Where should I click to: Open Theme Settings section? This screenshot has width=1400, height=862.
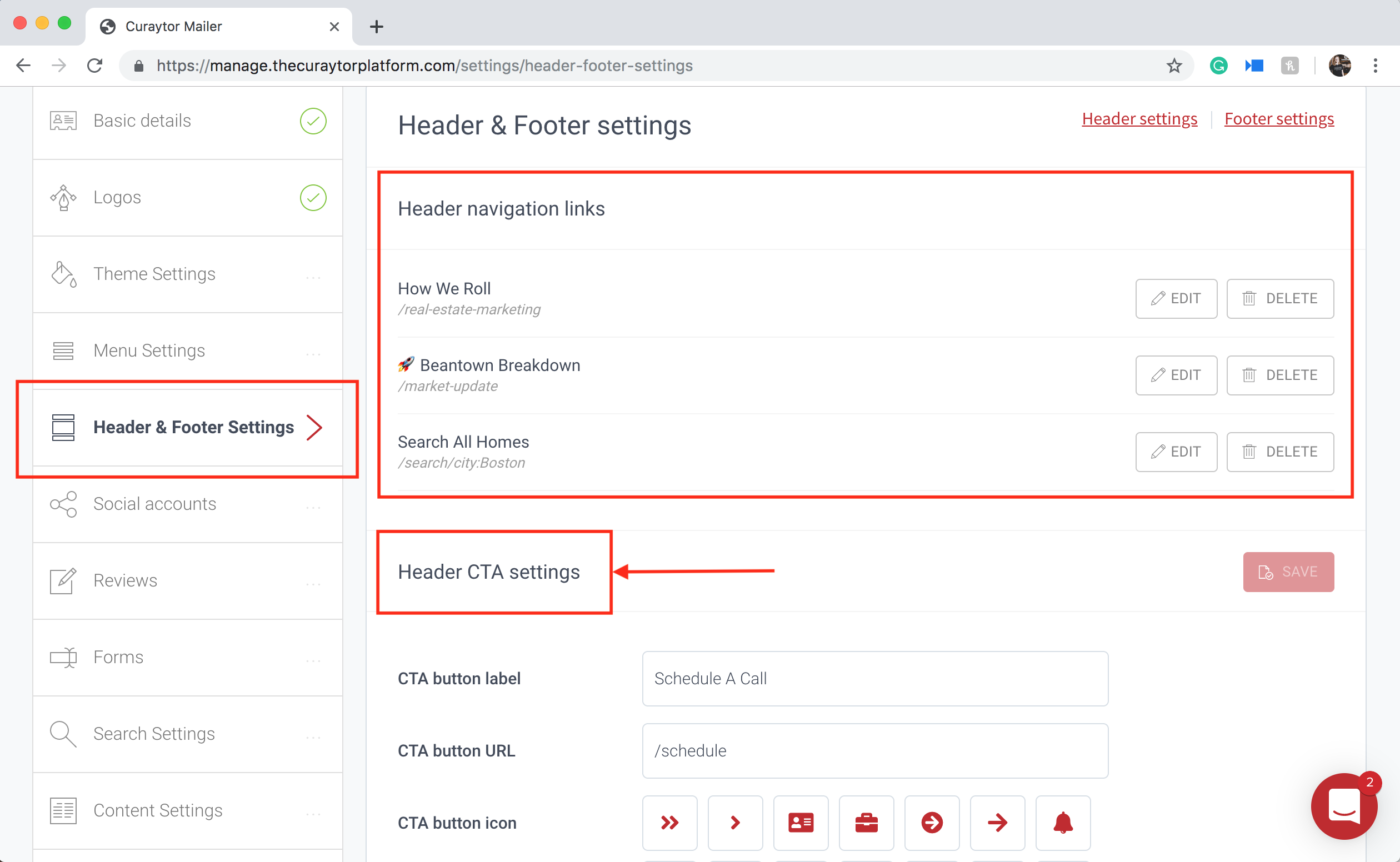point(188,274)
